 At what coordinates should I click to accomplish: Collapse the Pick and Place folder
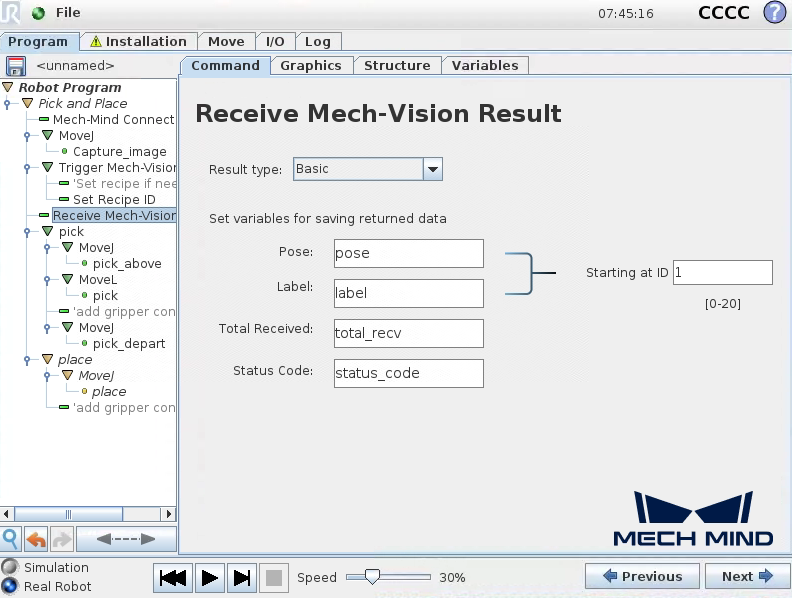[28, 103]
